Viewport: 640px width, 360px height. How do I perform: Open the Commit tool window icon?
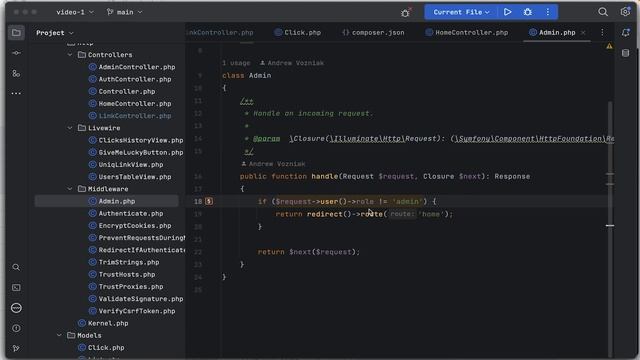[16, 53]
